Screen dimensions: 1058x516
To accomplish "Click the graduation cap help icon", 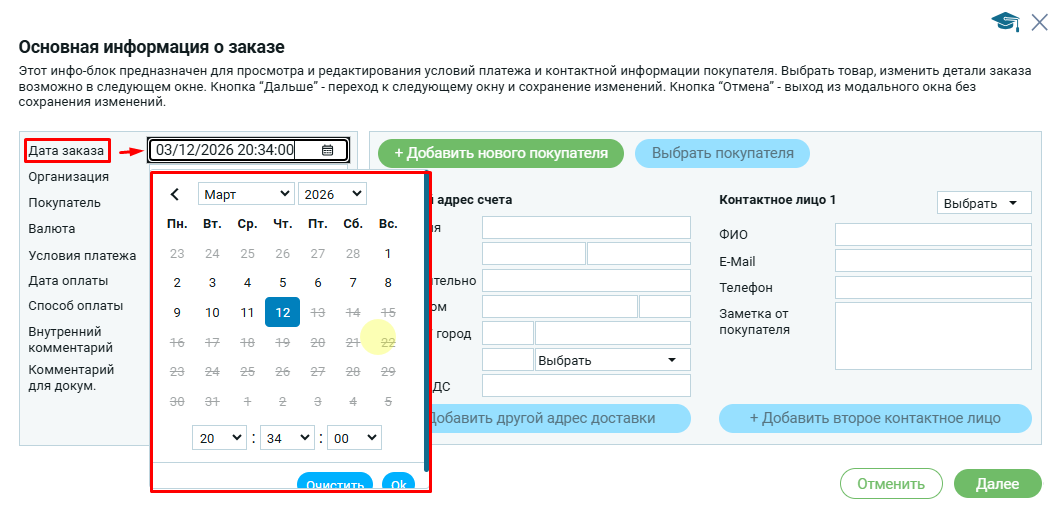I will [1005, 22].
